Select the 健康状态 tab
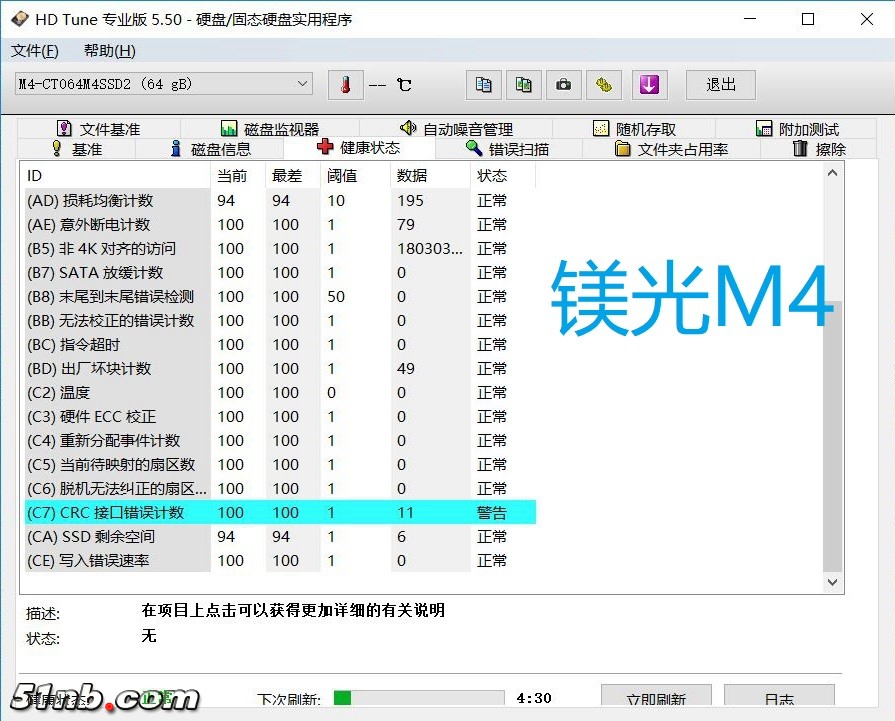Image resolution: width=895 pixels, height=721 pixels. [x=359, y=148]
